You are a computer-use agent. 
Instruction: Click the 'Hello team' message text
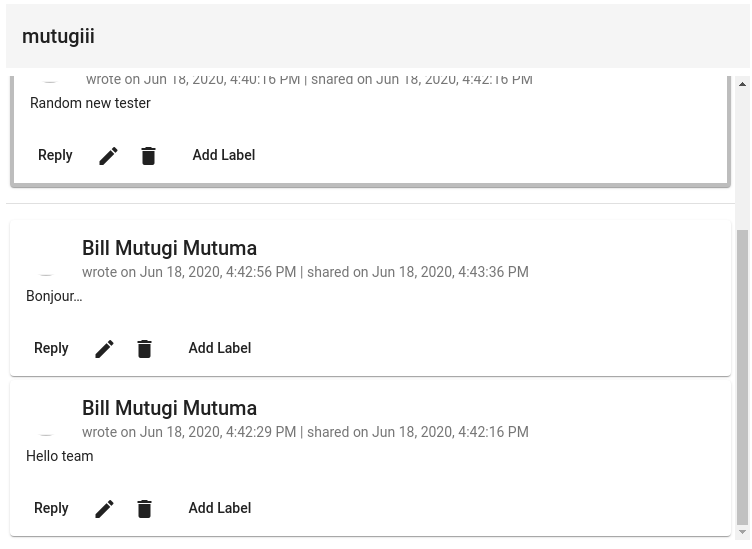[x=59, y=456]
